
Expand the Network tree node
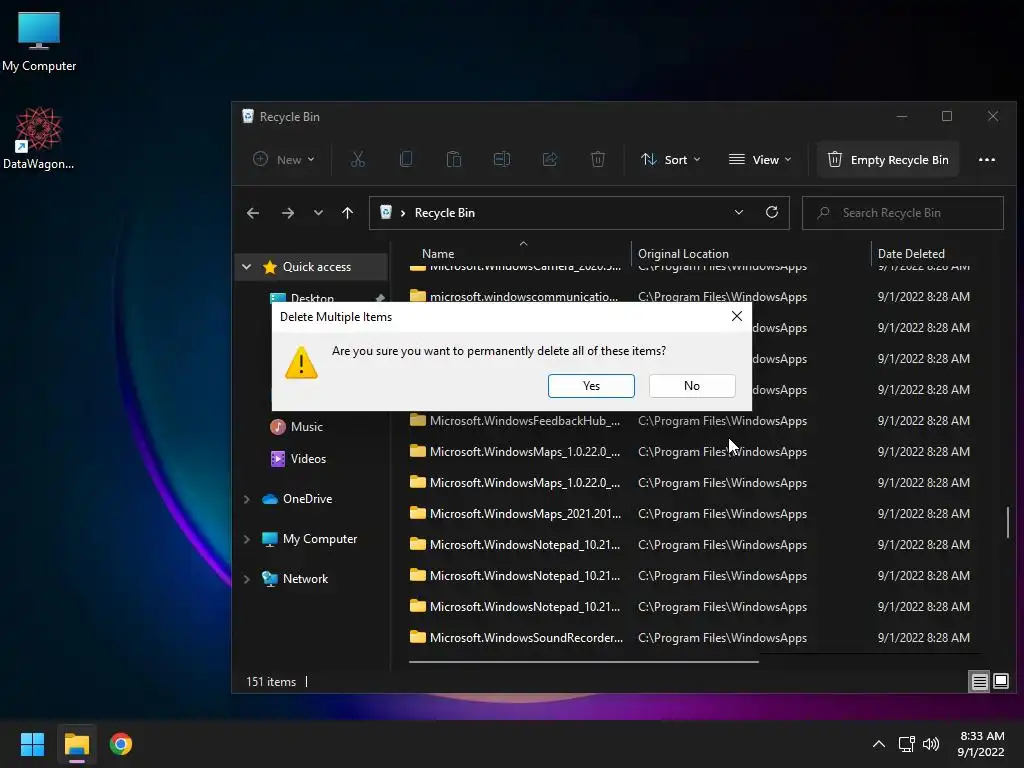pos(246,579)
